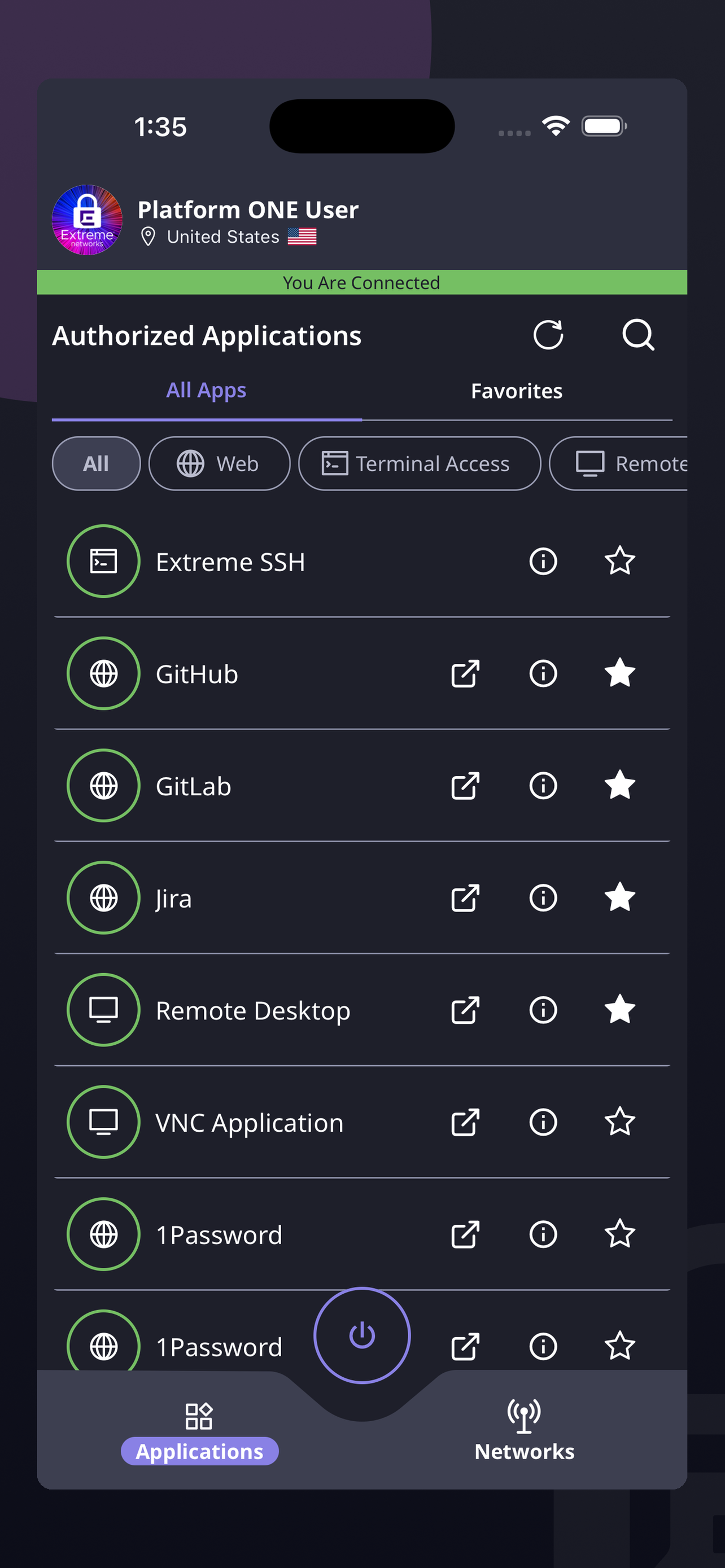Filter applications by Web
The image size is (725, 1568).
219,463
